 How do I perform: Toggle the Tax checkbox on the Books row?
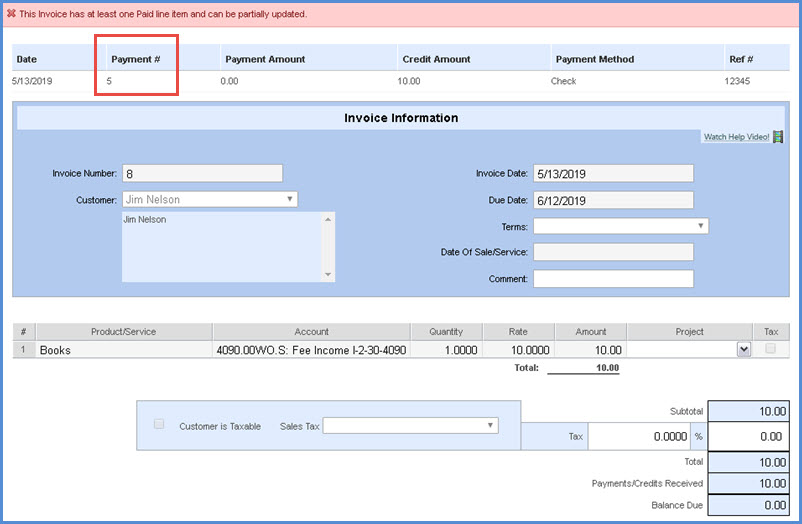click(770, 348)
